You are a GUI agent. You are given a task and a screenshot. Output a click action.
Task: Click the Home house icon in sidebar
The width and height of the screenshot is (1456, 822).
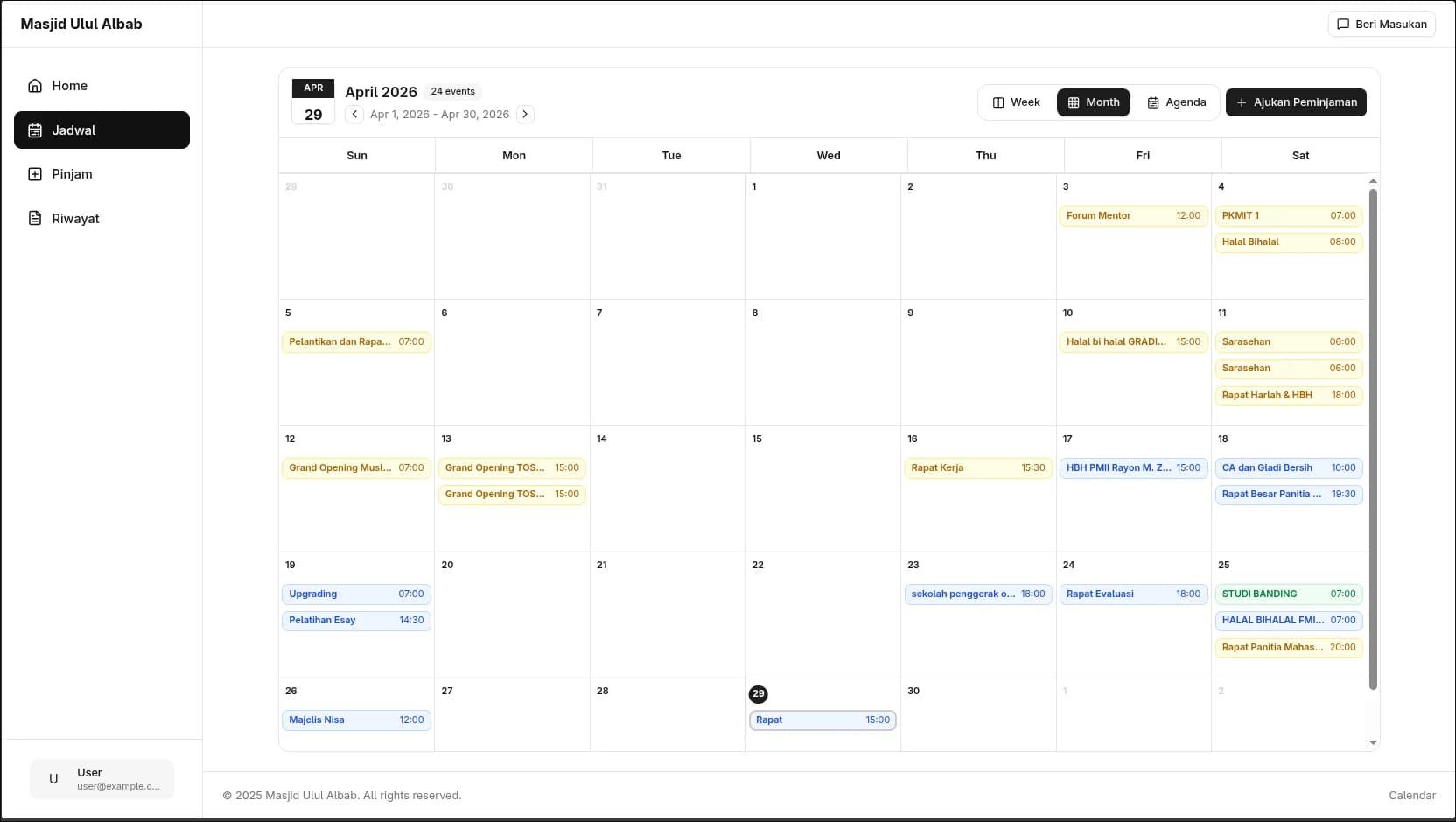[35, 86]
